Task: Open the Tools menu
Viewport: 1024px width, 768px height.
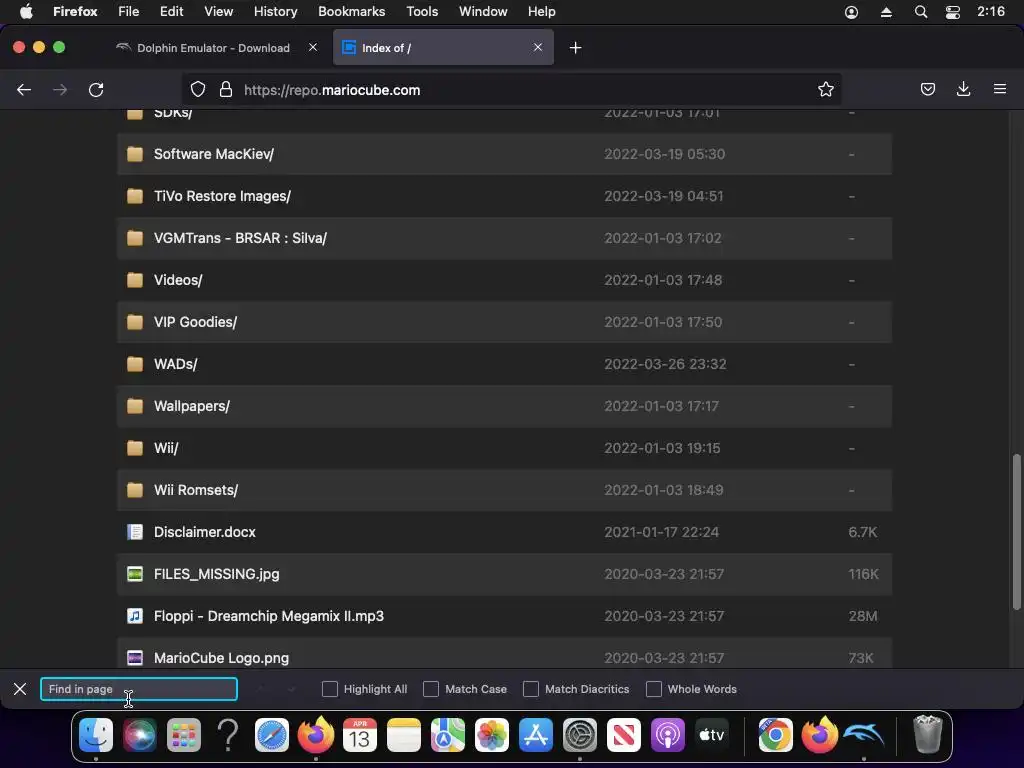Action: click(422, 12)
